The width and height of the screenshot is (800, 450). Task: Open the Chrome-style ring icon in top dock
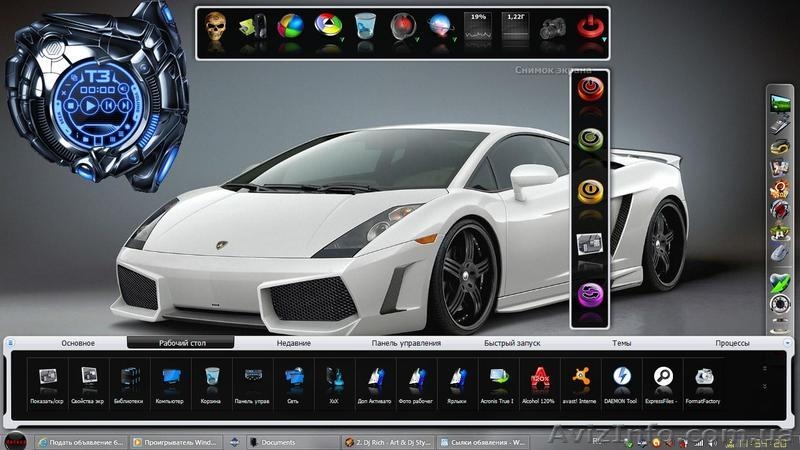tap(328, 24)
